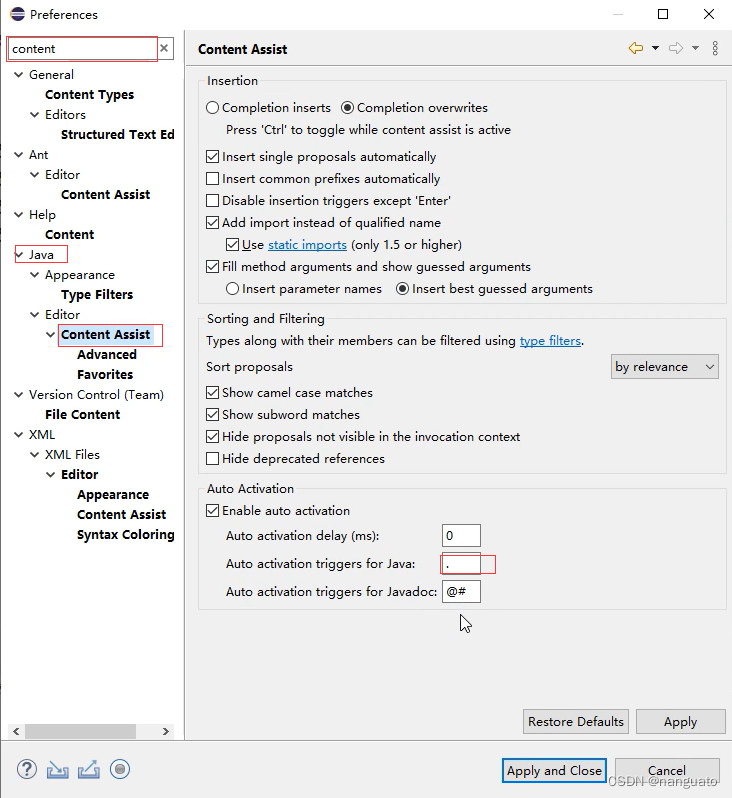Screen dimensions: 732x798
Task: Collapse the XML tree node
Action: (x=19, y=435)
